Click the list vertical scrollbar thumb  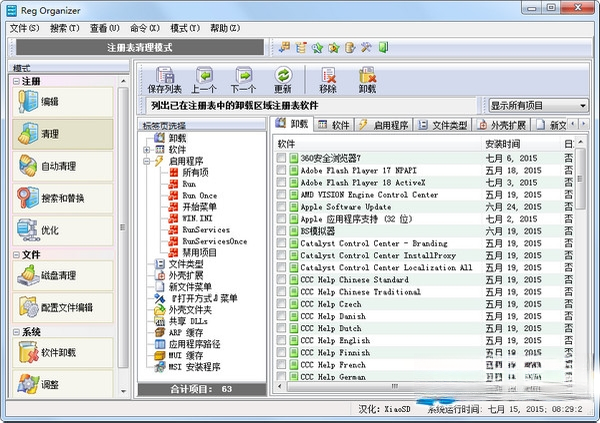pos(580,179)
